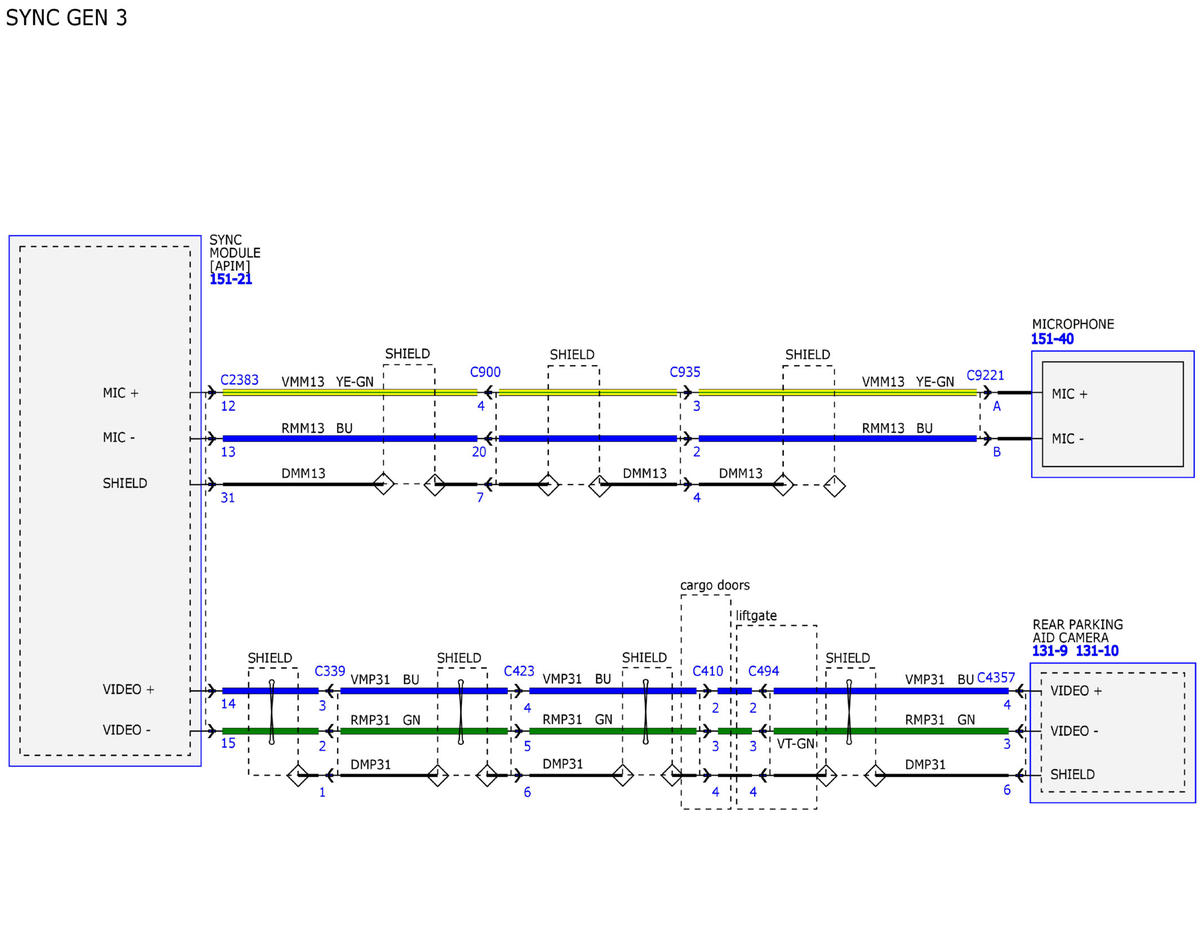Click the DMM13 label next to pin 31

pos(303,473)
